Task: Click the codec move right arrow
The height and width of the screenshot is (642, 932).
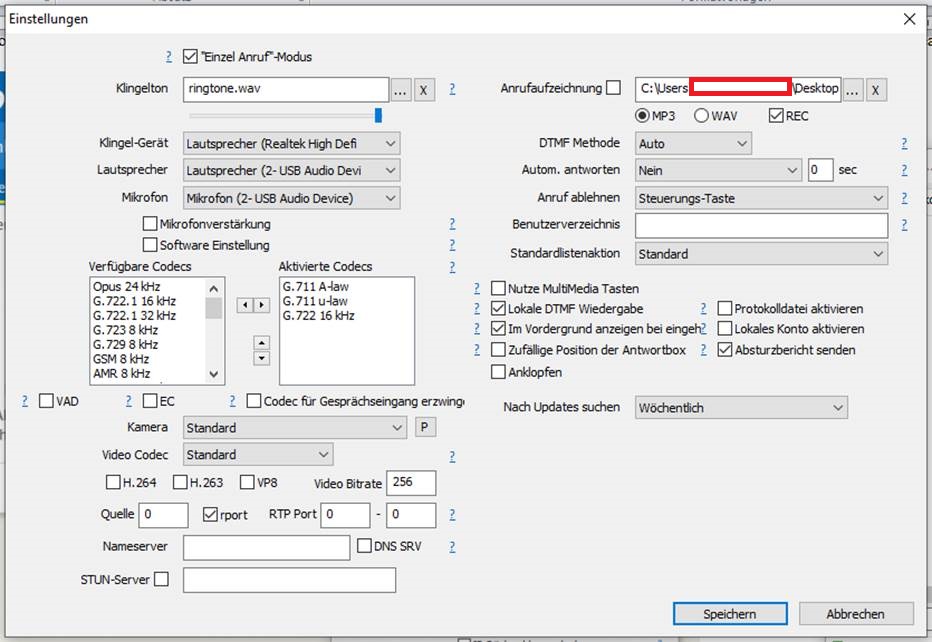Action: tap(262, 305)
